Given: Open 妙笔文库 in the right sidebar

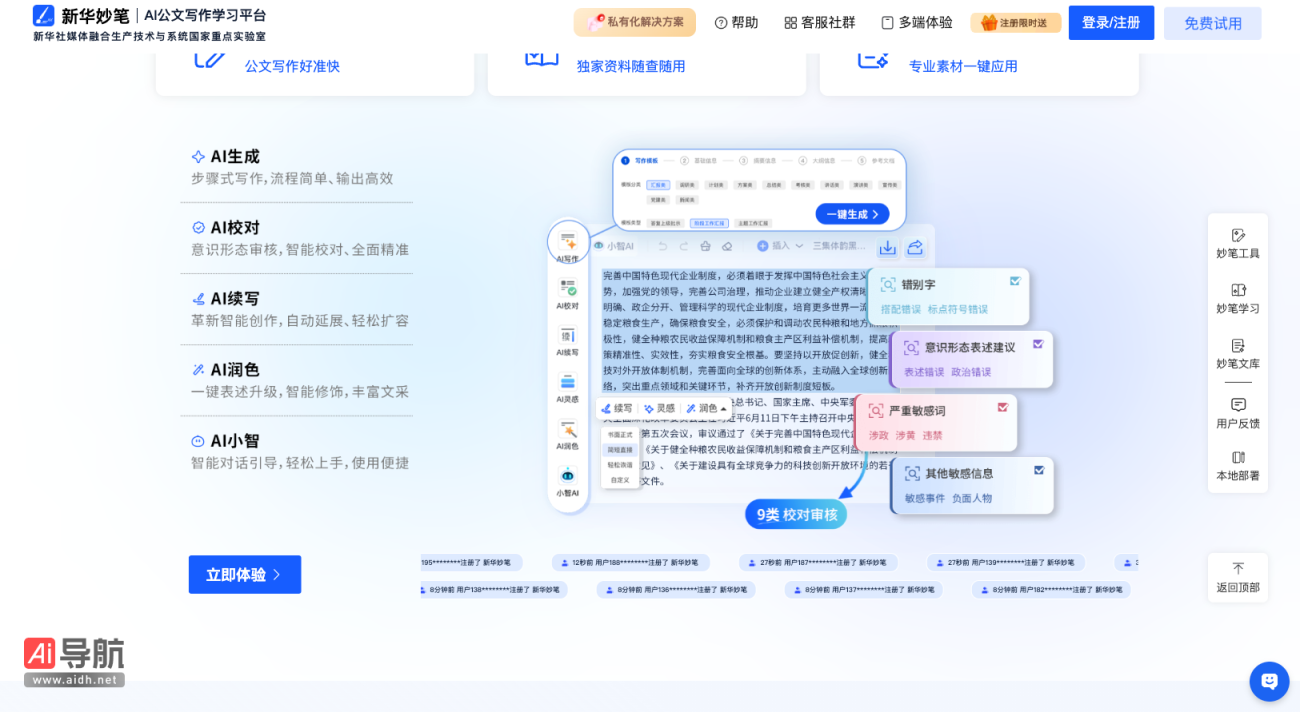Looking at the screenshot, I should pyautogui.click(x=1238, y=353).
